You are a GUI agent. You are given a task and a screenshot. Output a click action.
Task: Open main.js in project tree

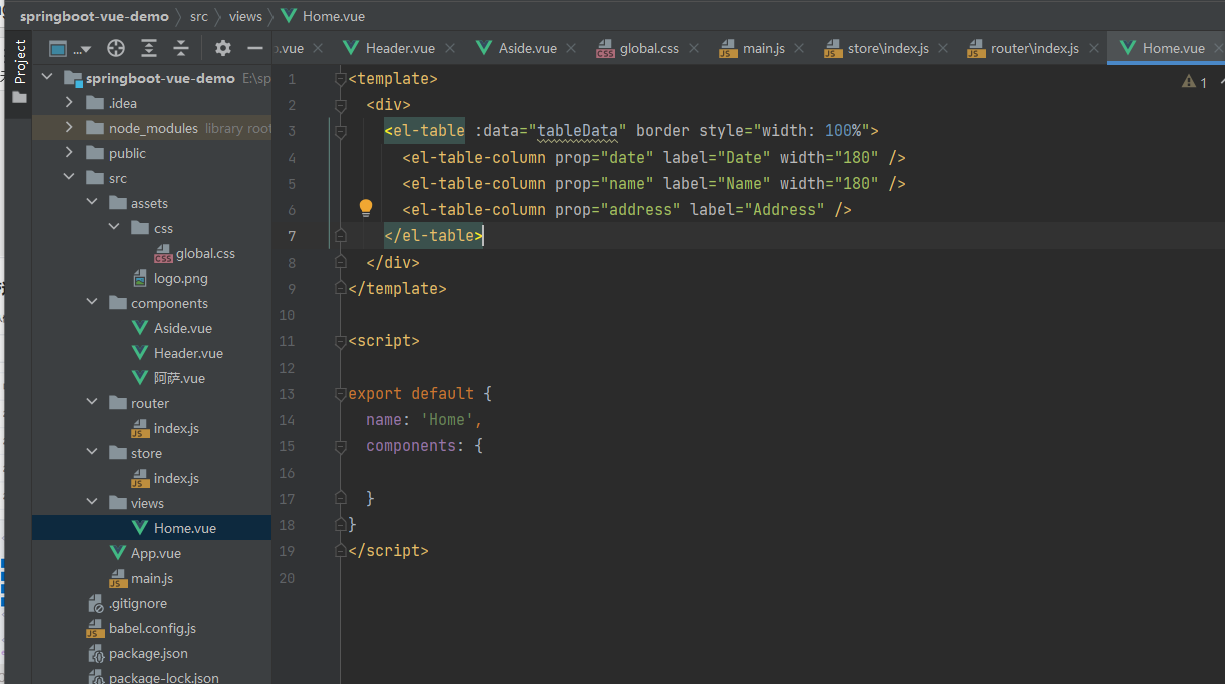(141, 578)
